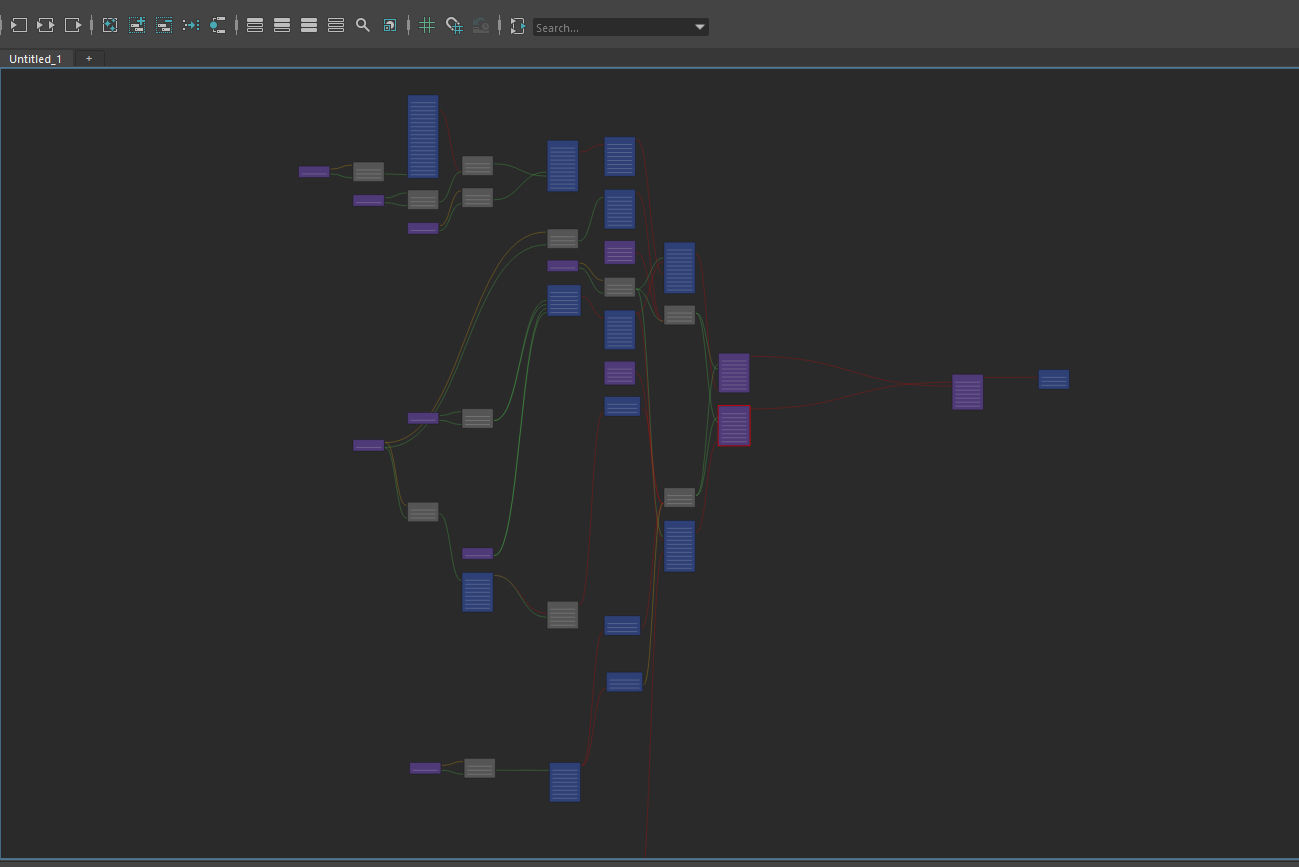
Task: Add a new tab with the plus button
Action: click(x=89, y=59)
